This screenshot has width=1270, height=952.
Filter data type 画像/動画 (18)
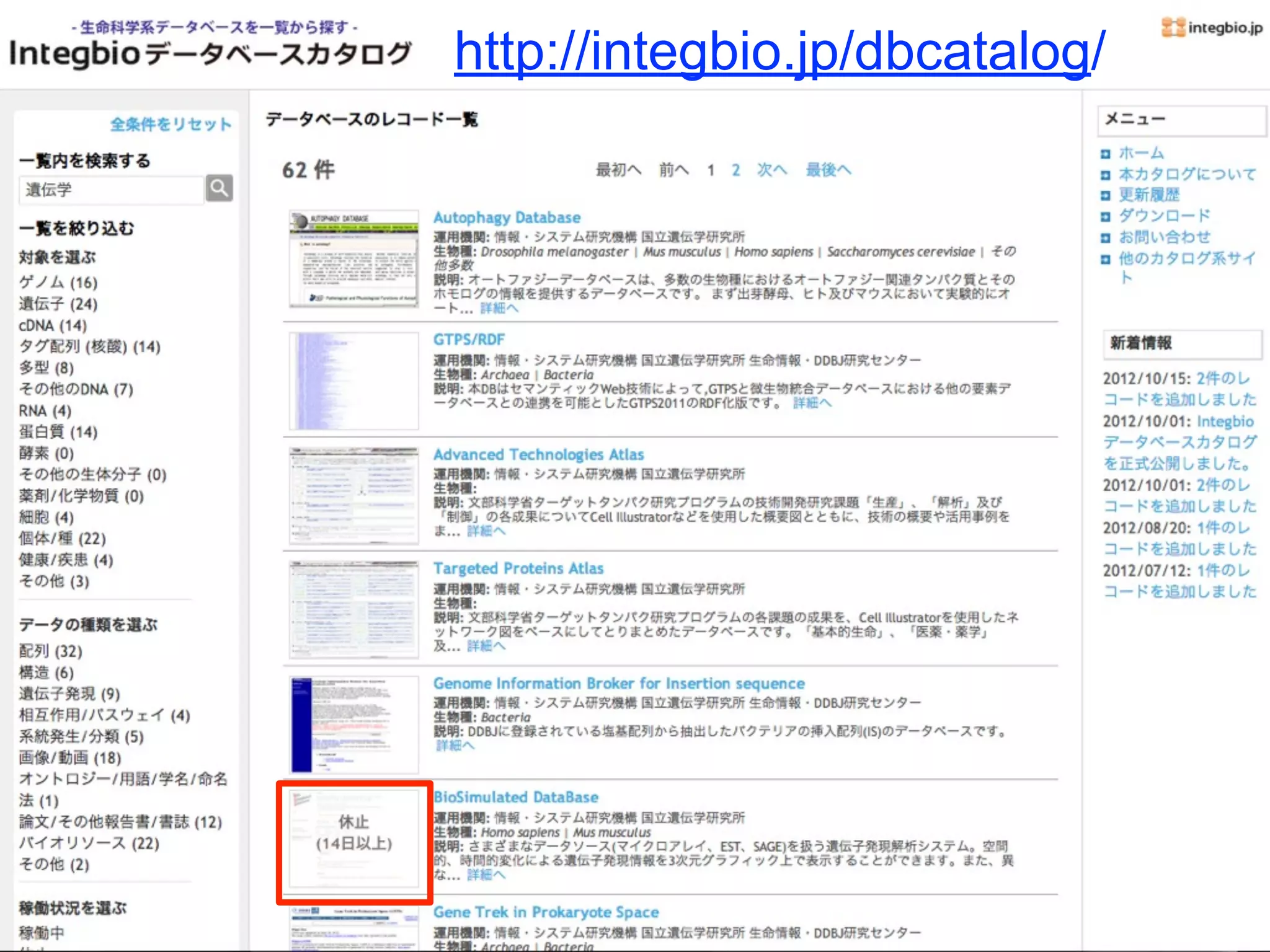[70, 758]
